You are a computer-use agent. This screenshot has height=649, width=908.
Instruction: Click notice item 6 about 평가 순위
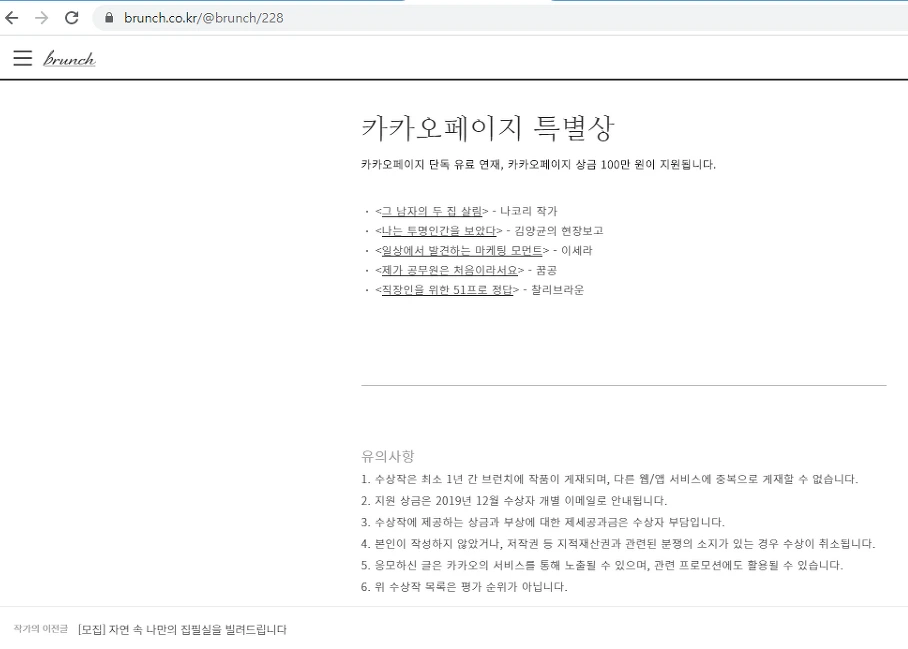pyautogui.click(x=464, y=586)
